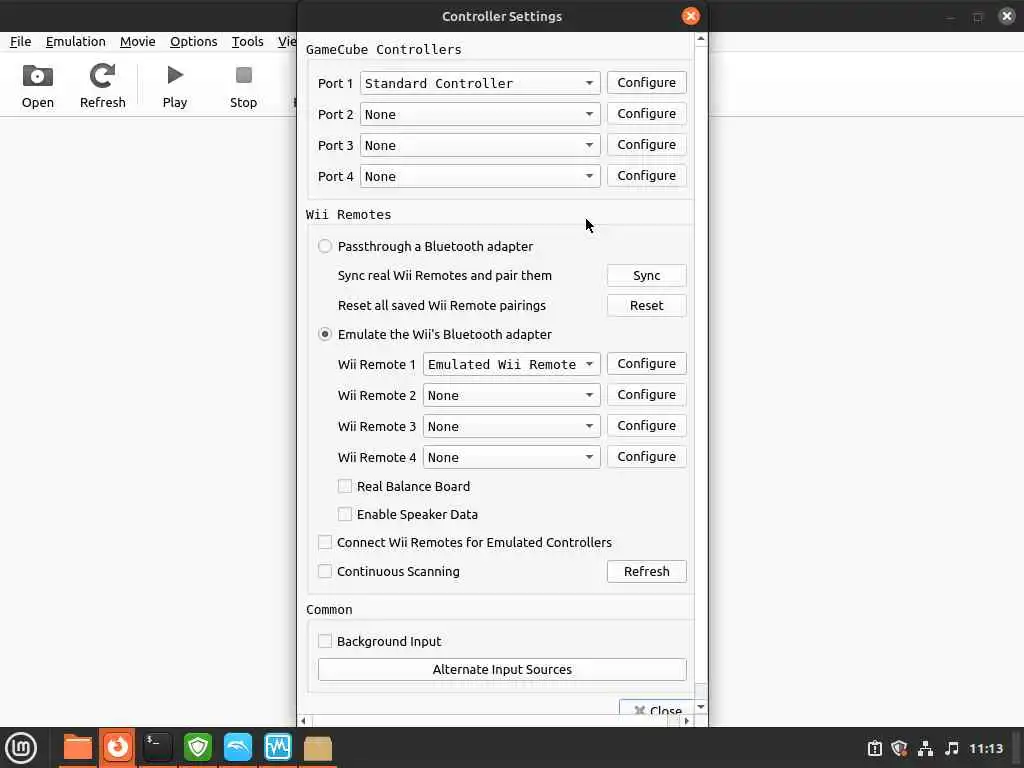Toggle Background Input checkbox

[325, 641]
